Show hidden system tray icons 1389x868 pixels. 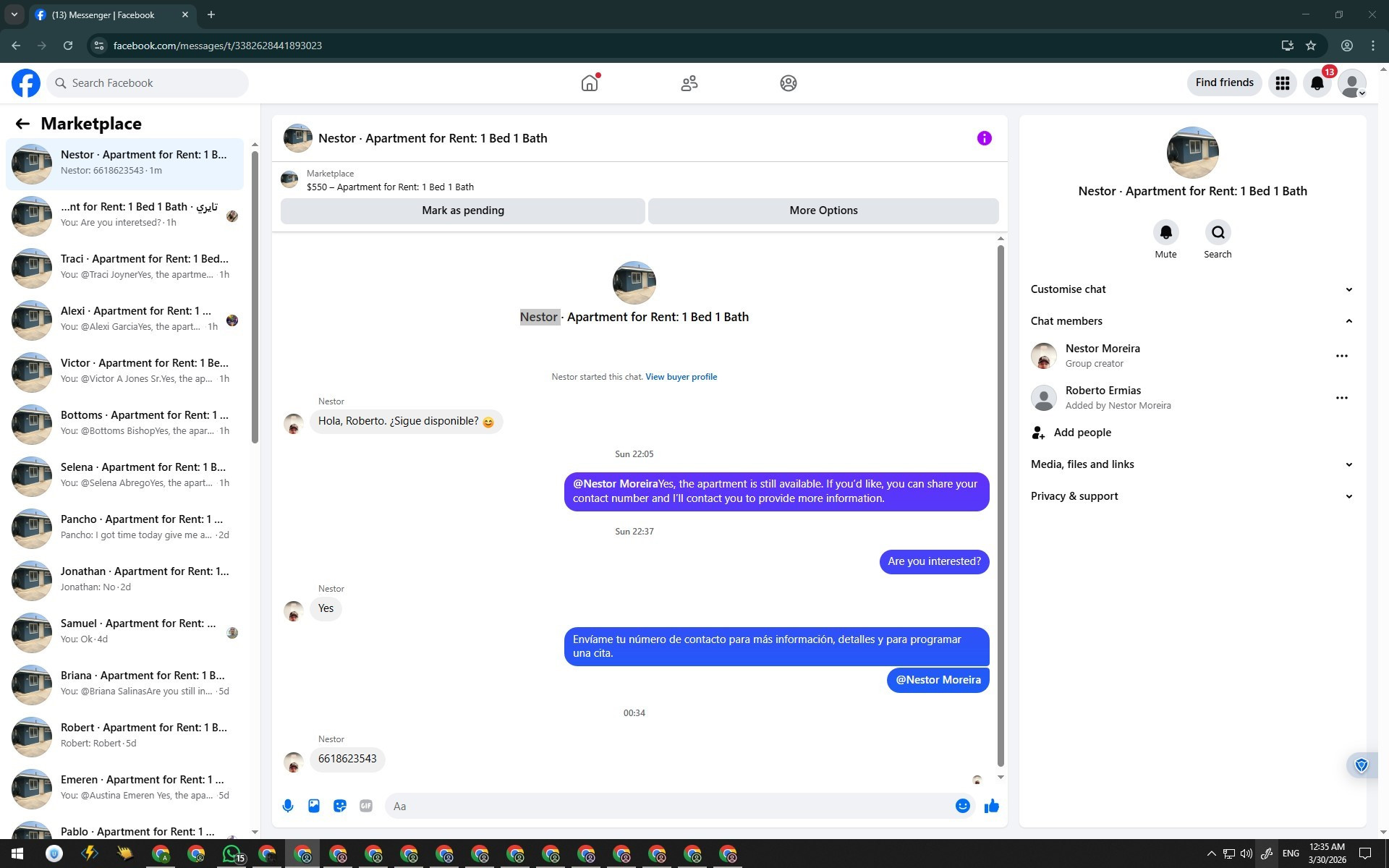tap(1211, 854)
